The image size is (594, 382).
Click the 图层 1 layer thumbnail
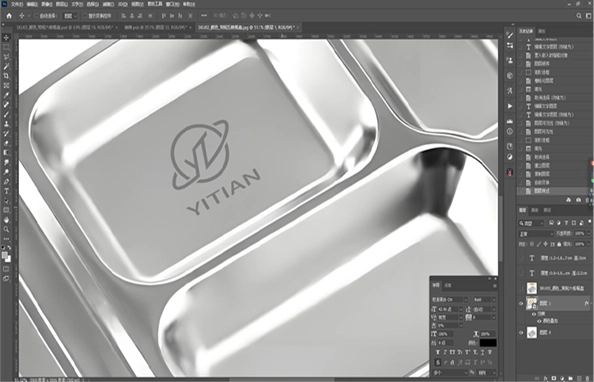point(532,304)
